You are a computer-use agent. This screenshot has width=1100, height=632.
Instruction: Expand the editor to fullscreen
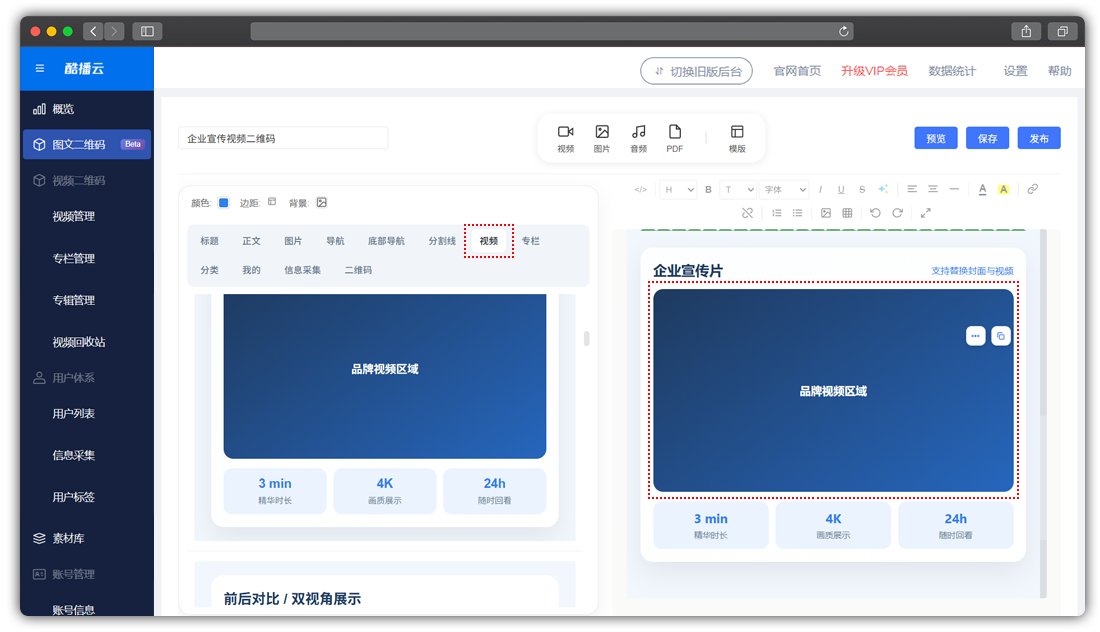point(925,213)
